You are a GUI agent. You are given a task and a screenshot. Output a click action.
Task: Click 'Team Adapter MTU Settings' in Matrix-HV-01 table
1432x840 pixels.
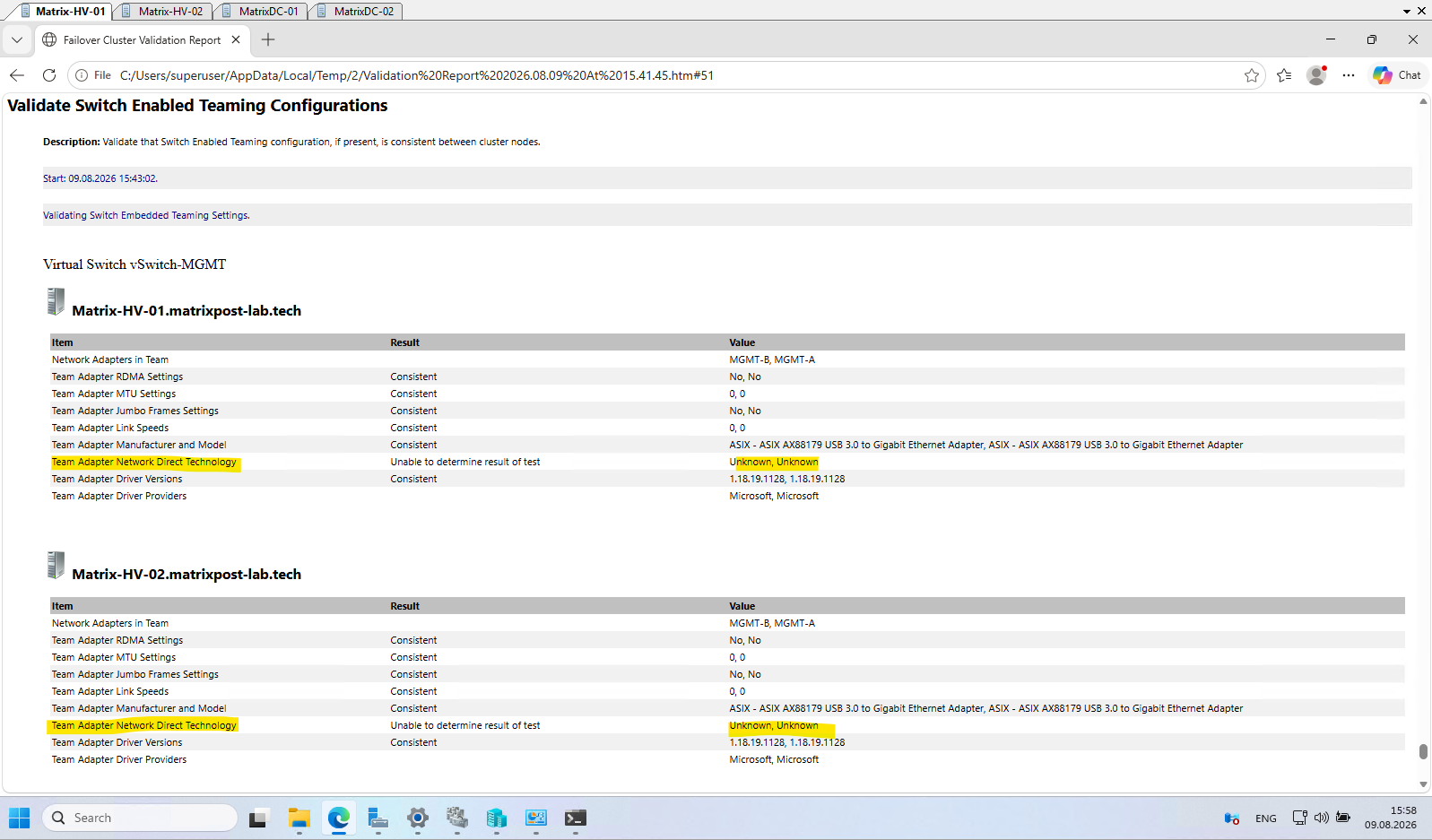114,394
